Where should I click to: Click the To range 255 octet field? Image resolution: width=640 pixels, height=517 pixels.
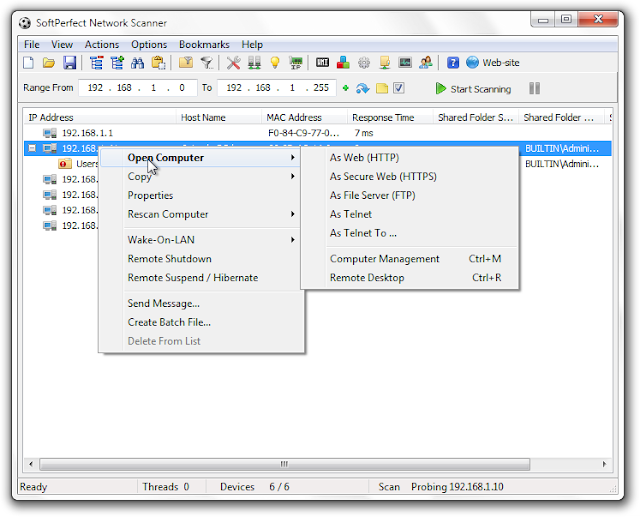pos(321,88)
